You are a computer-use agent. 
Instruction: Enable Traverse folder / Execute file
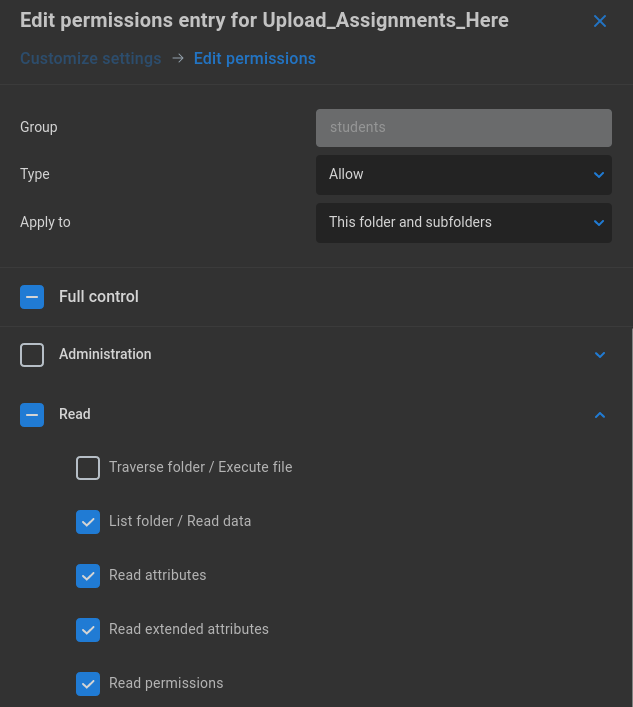point(88,468)
